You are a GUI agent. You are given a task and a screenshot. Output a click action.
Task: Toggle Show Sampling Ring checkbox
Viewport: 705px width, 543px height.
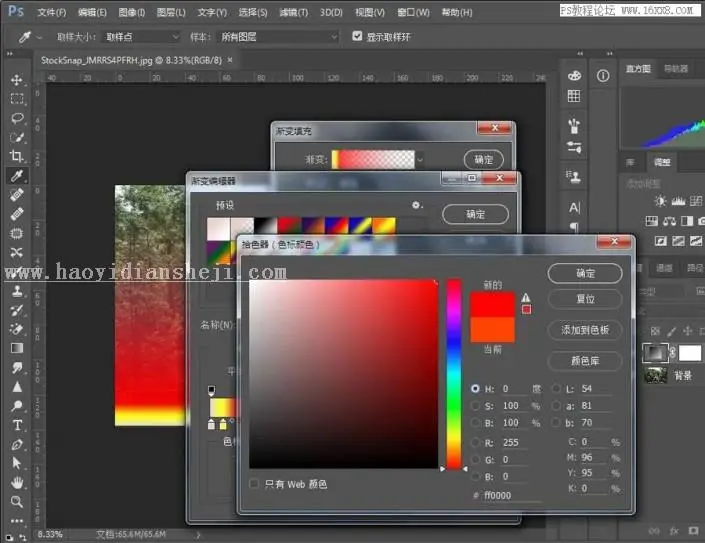357,36
